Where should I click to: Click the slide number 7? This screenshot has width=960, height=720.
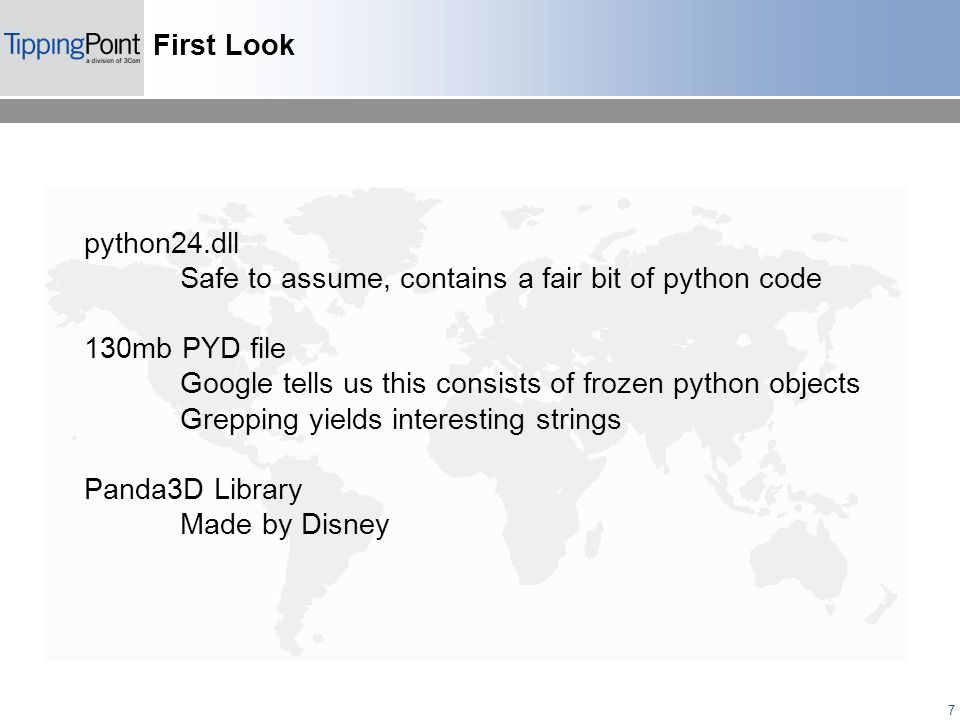click(951, 711)
